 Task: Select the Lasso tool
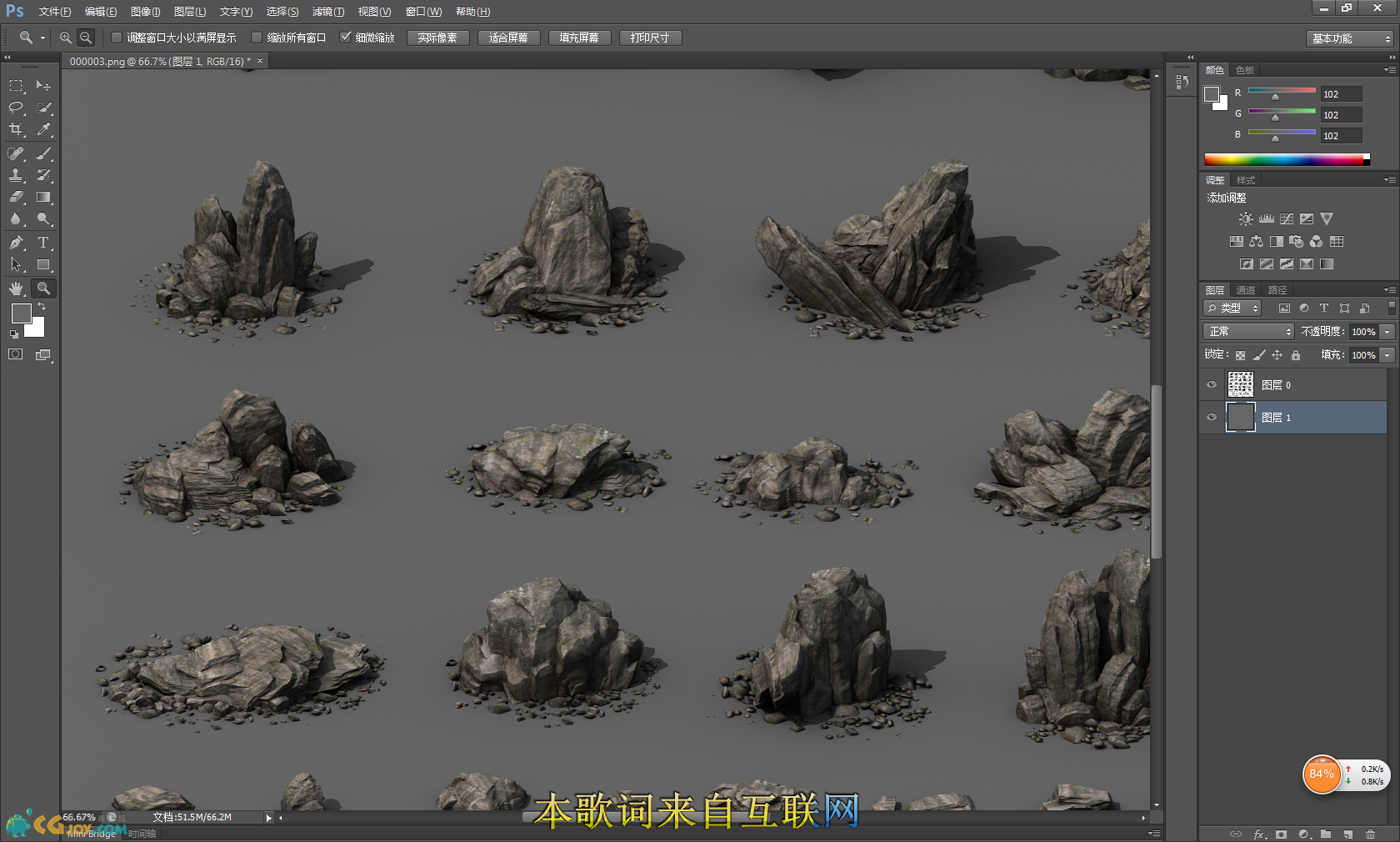click(16, 108)
